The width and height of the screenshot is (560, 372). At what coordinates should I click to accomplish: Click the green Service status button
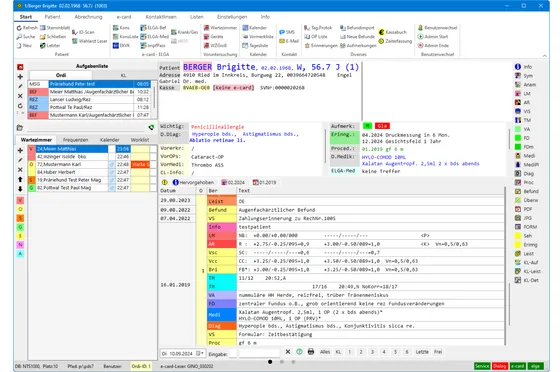click(x=482, y=366)
